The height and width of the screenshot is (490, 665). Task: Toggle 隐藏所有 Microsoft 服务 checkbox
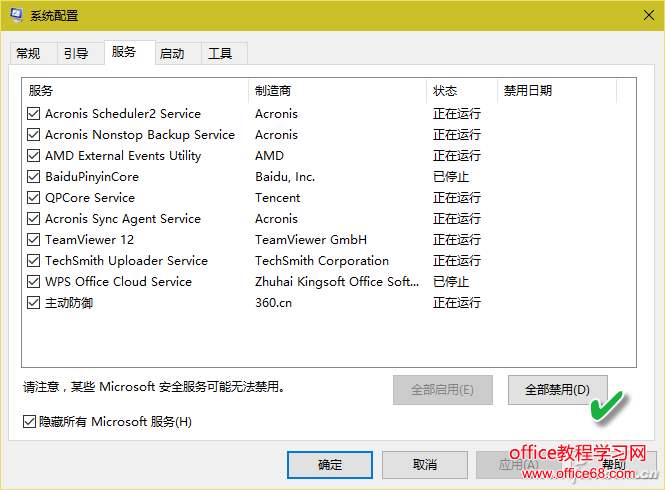(29, 422)
